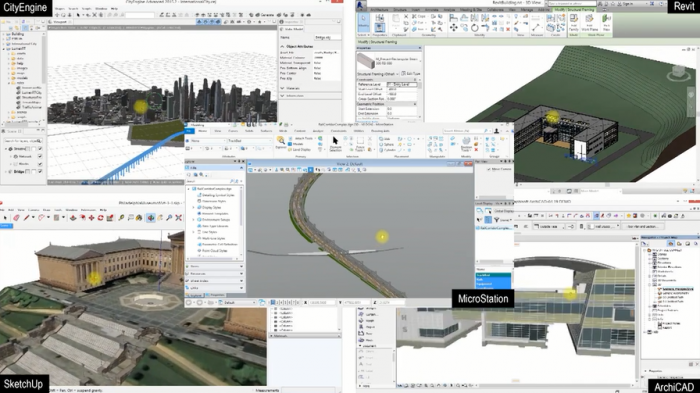Screen dimensions: 700x393
Task: Select the SketchUp Arc tool
Action: click(x=42, y=217)
